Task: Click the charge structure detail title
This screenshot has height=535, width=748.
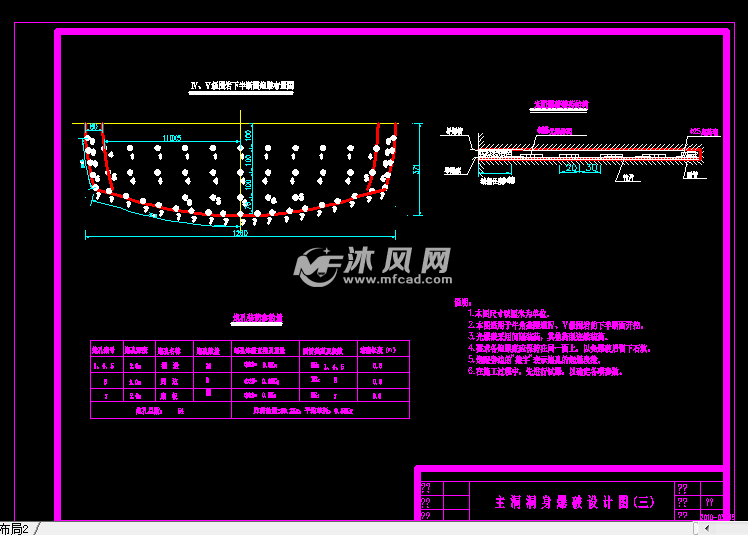Action: (x=561, y=103)
